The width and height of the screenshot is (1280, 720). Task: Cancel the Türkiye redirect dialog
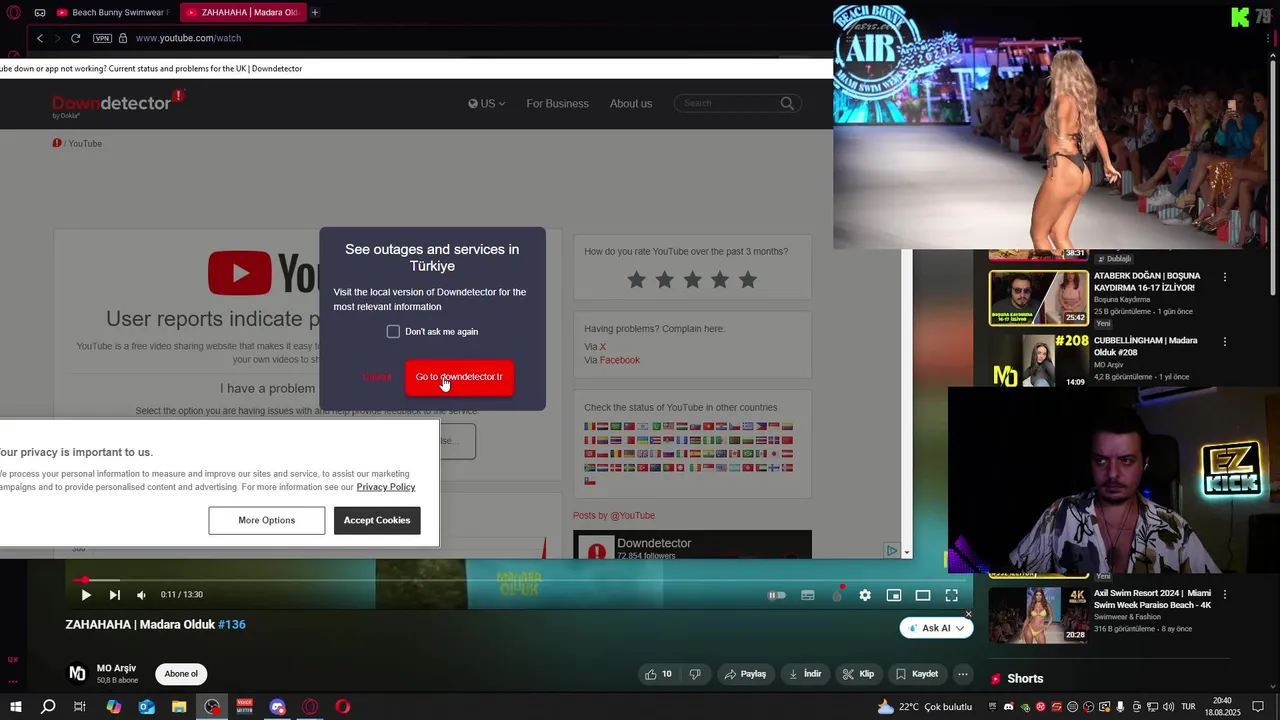coord(377,377)
